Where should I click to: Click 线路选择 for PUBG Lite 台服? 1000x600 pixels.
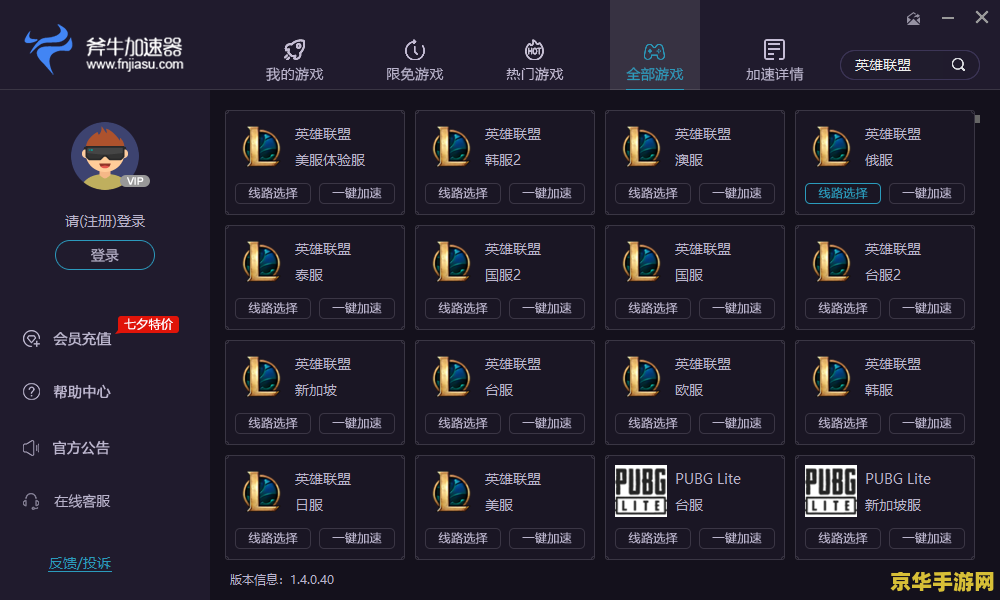[x=653, y=538]
